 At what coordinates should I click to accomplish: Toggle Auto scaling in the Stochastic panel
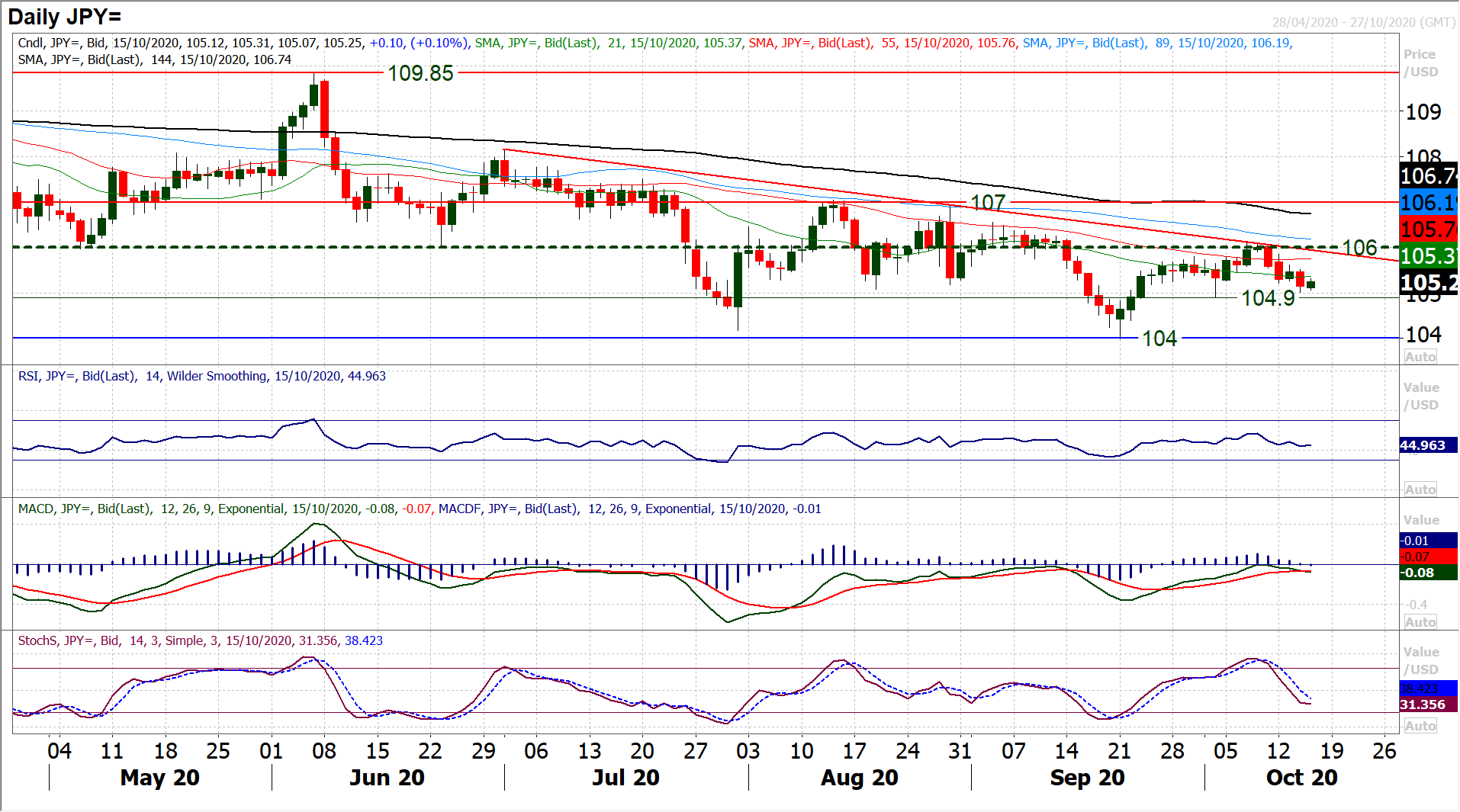coord(1420,726)
